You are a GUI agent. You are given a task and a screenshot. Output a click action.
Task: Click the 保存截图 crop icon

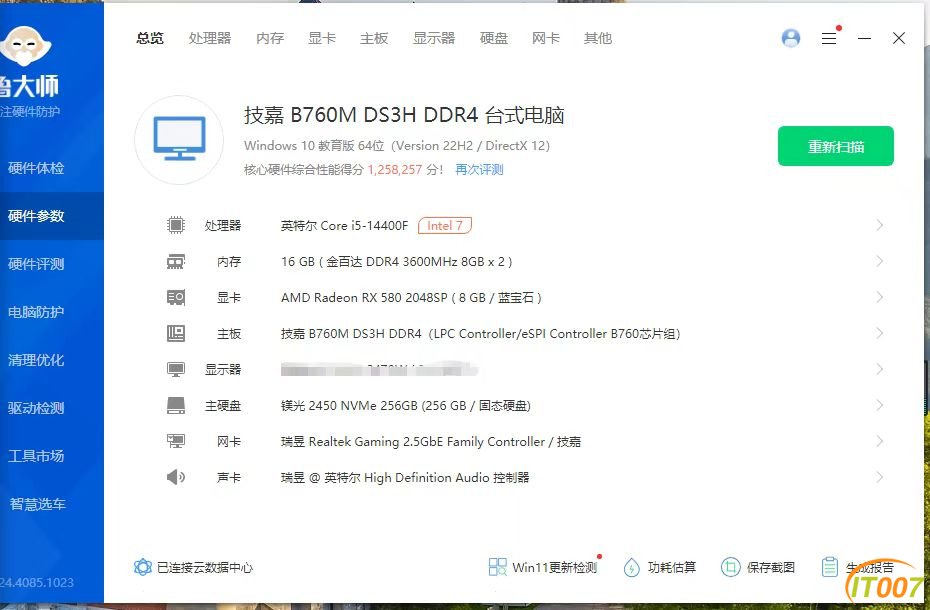click(730, 567)
